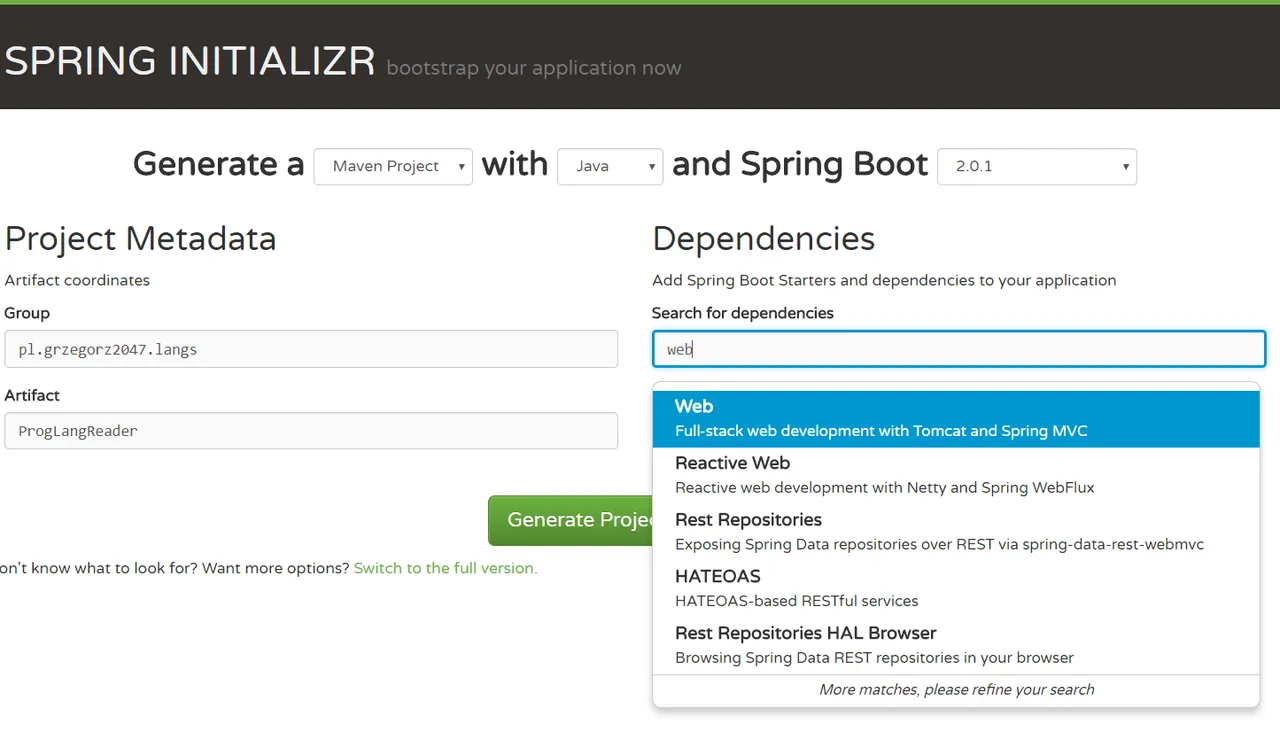Click the 'Artifact coordinates' text

coord(77,280)
